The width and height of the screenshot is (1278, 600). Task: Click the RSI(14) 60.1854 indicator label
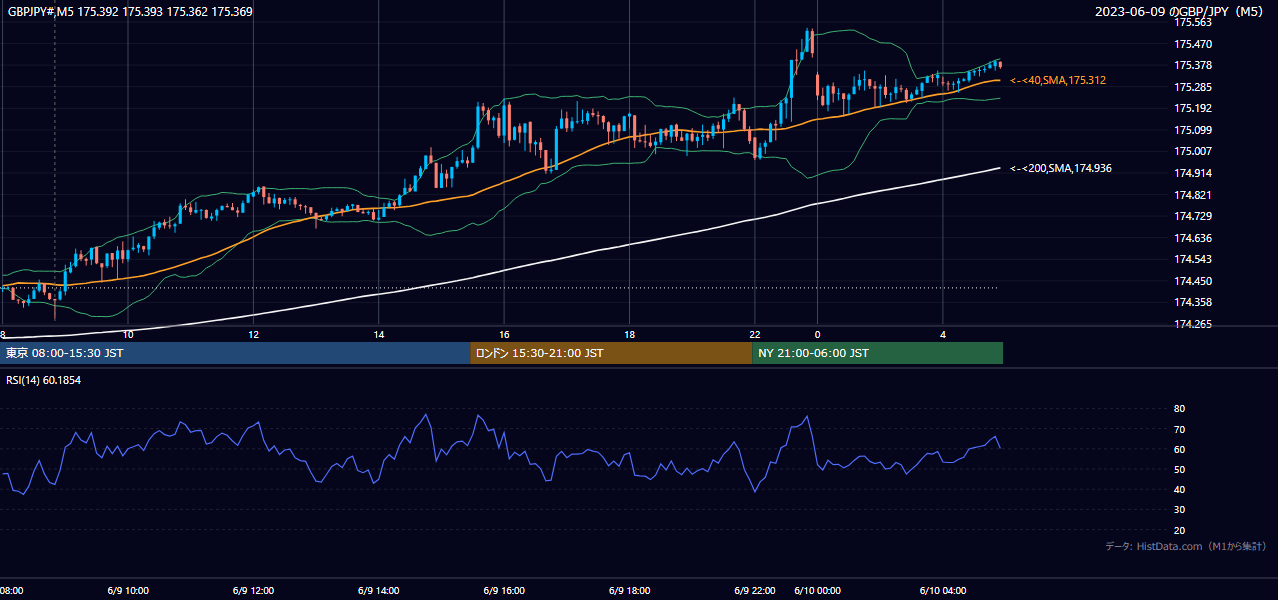tap(44, 380)
